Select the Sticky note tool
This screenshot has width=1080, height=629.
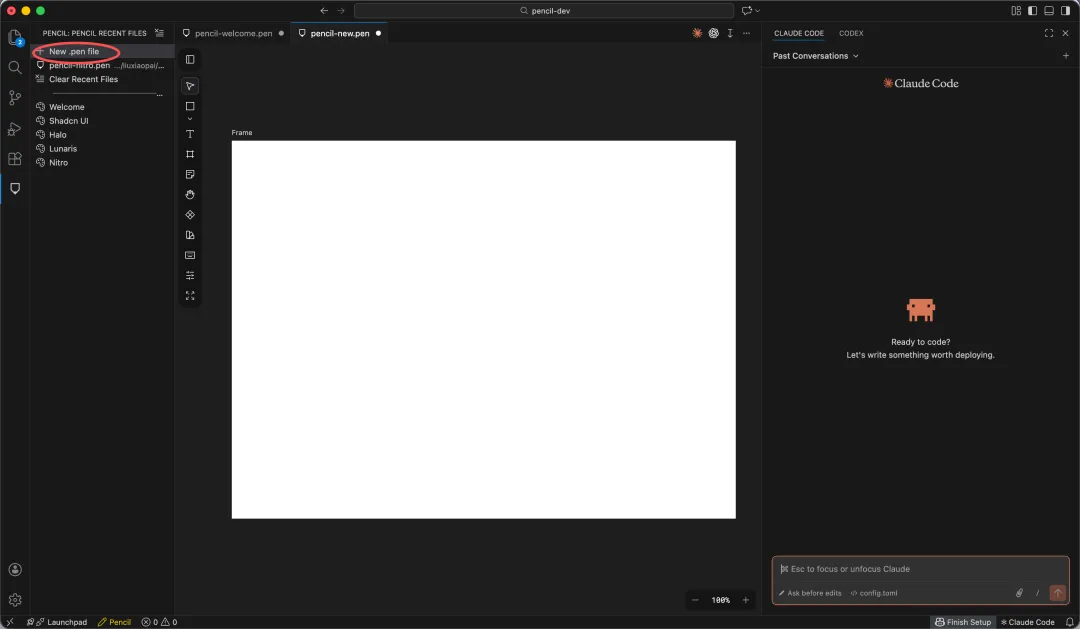190,174
